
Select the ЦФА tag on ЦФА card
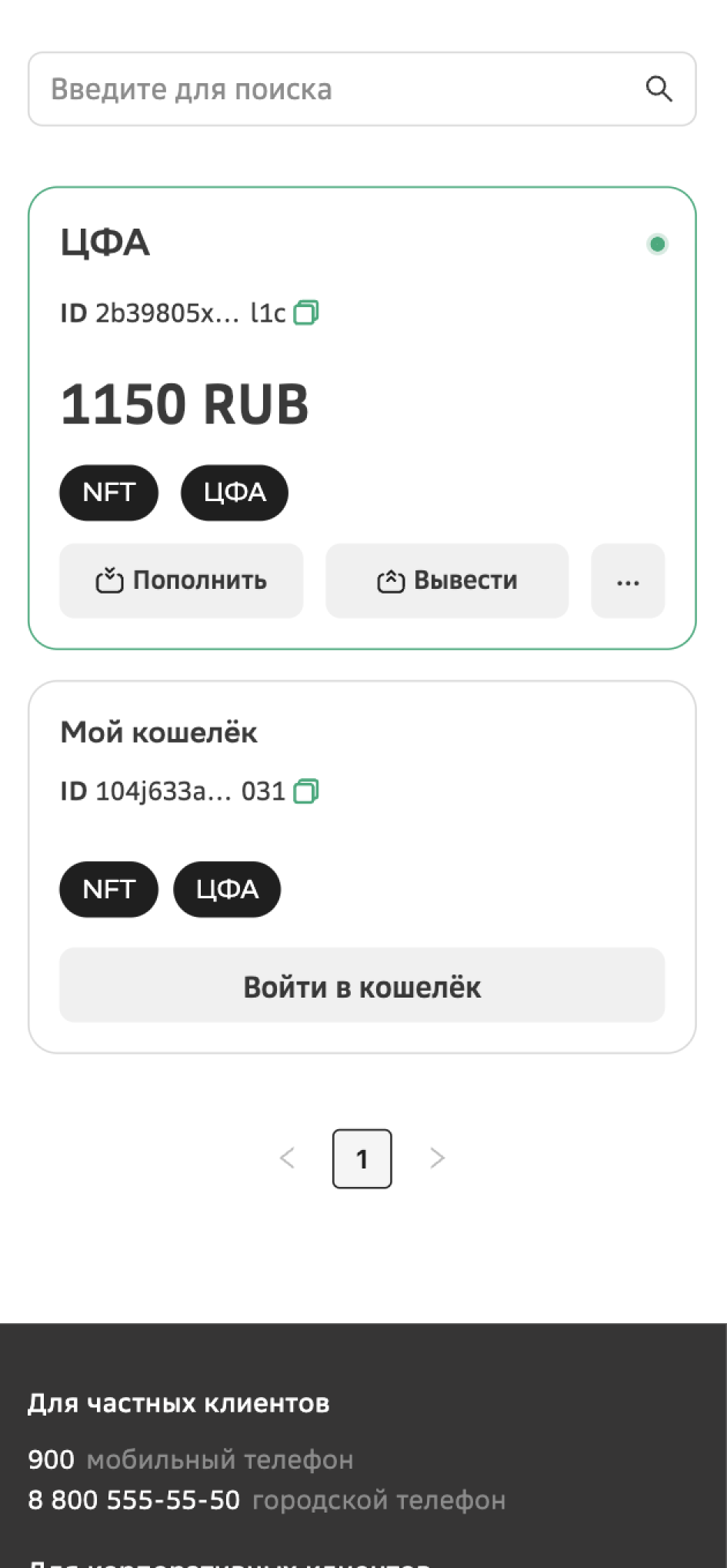click(235, 493)
